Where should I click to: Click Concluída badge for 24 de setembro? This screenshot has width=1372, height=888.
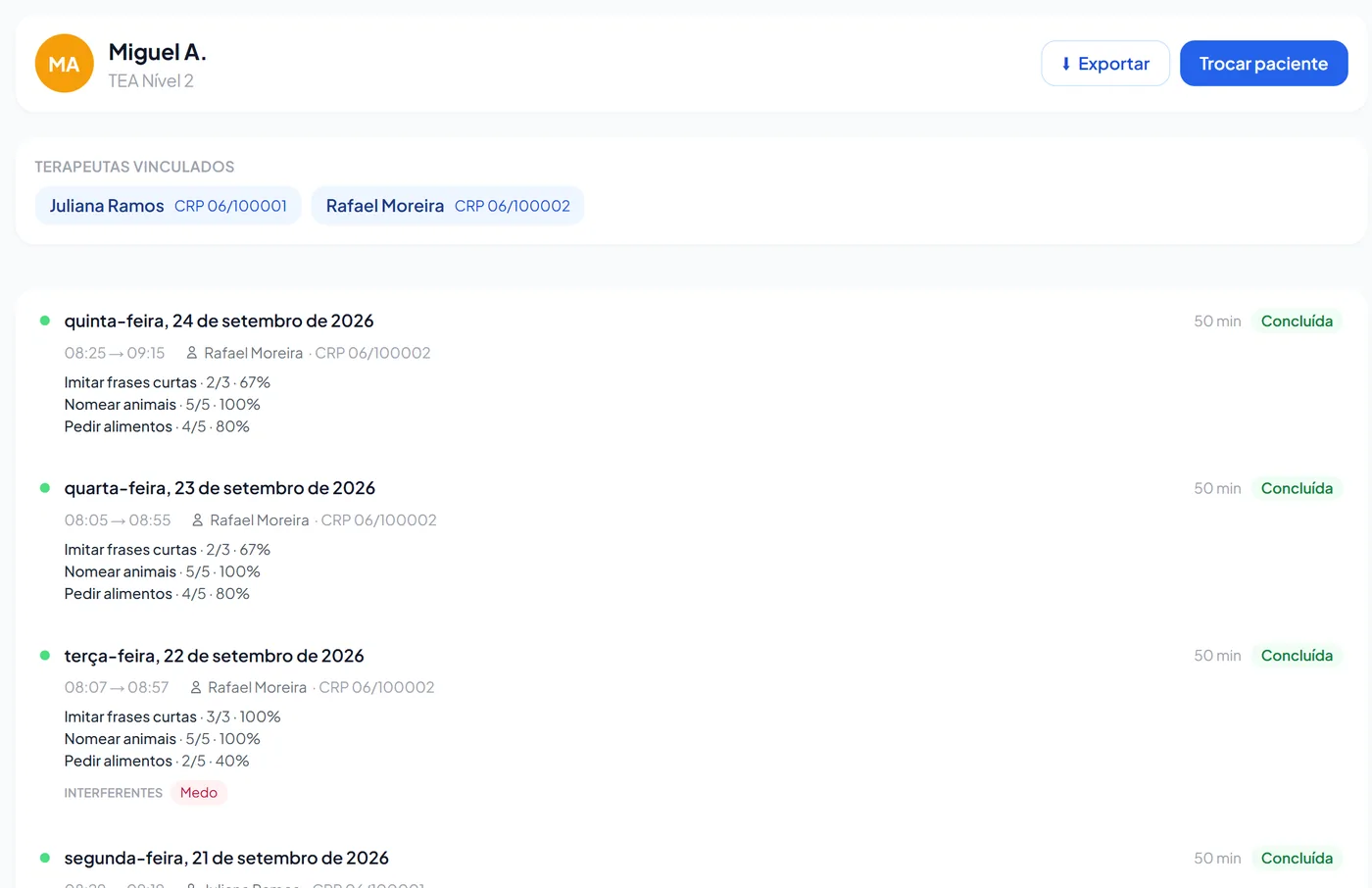(x=1297, y=321)
